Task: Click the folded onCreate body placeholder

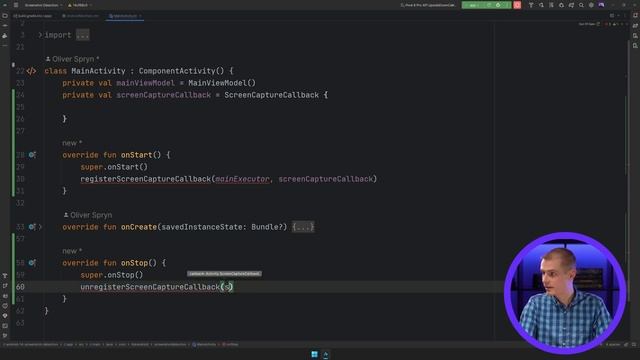Action: click(303, 227)
